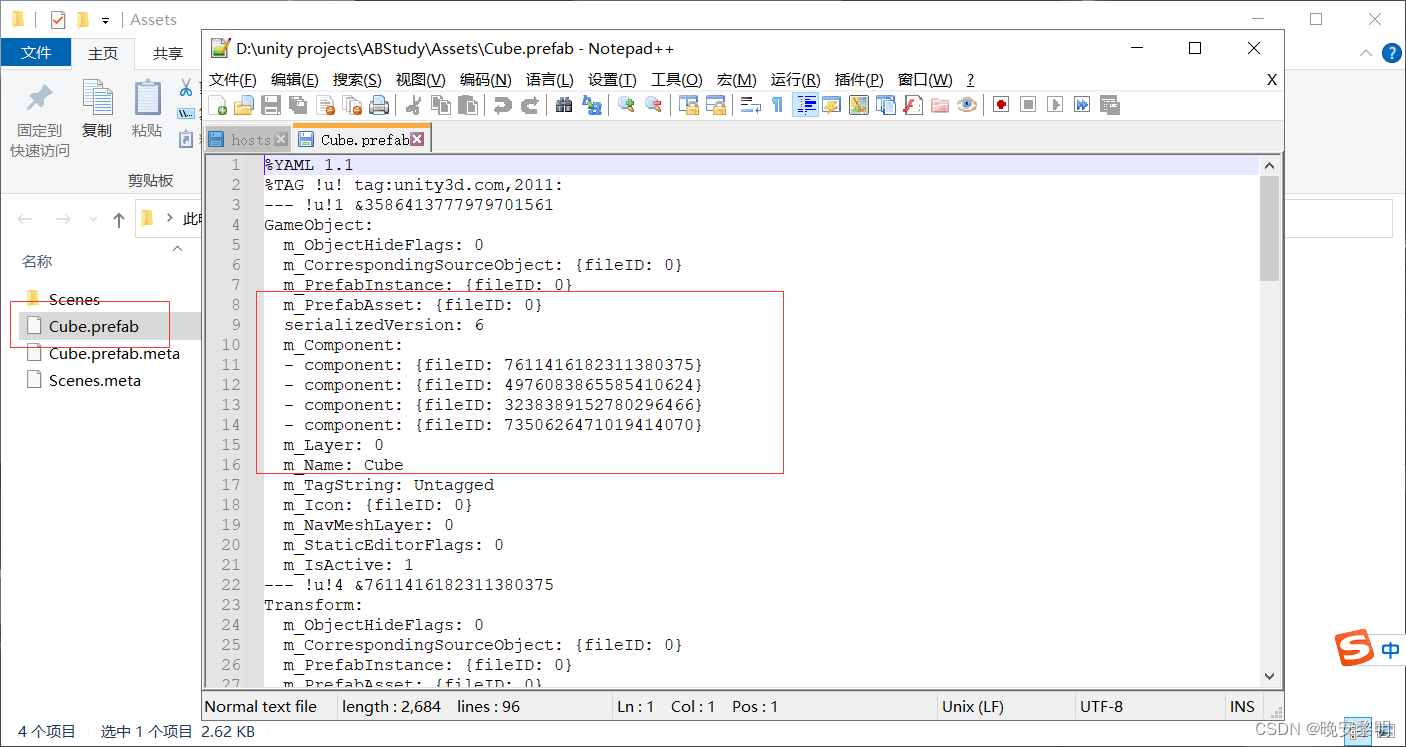Viewport: 1406px width, 747px height.
Task: Click the Save icon in Notepad++ toolbar
Action: coord(271,105)
